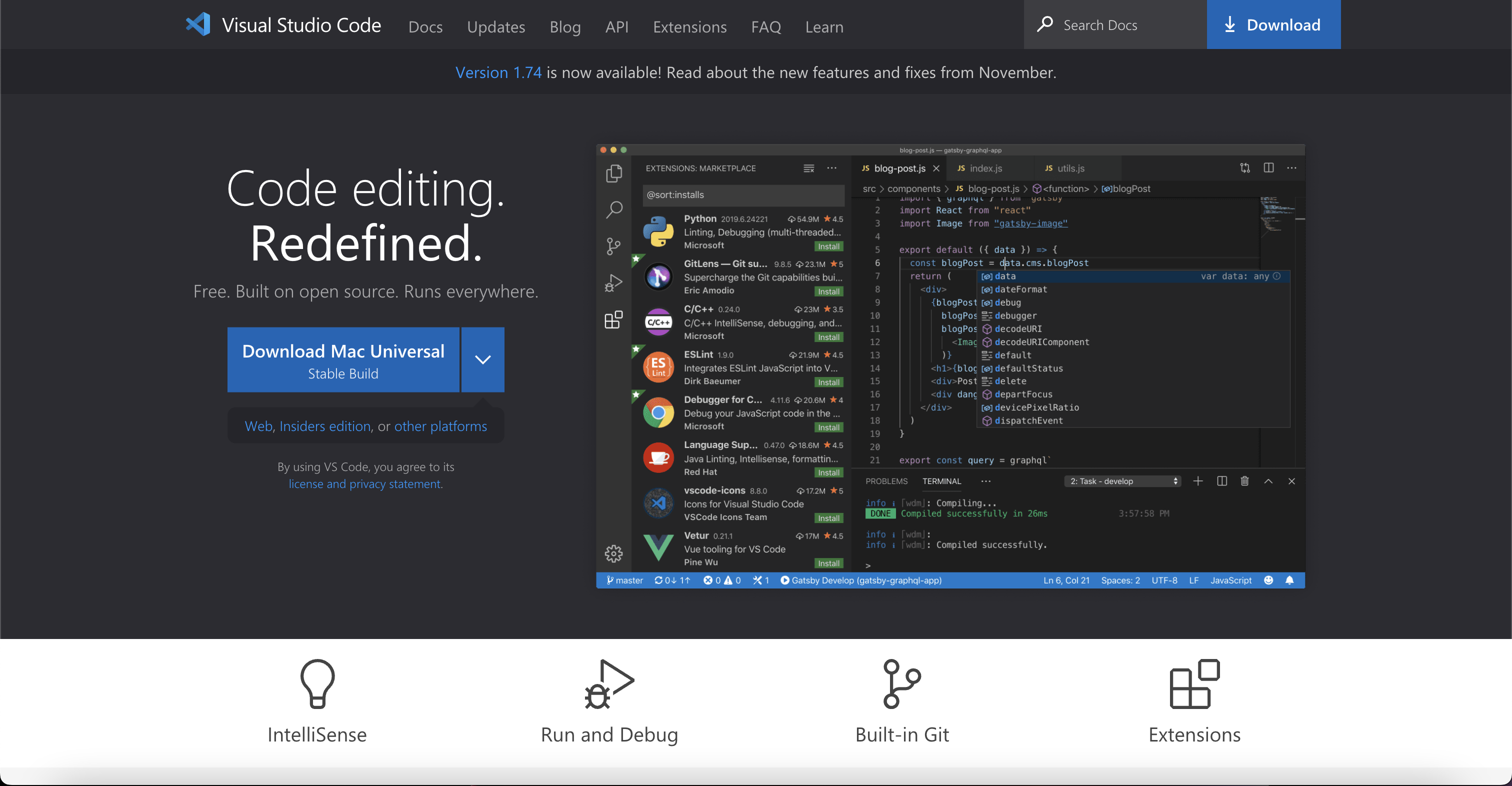This screenshot has height=786, width=1512.
Task: Click Install for the GitLens extension
Action: (829, 291)
